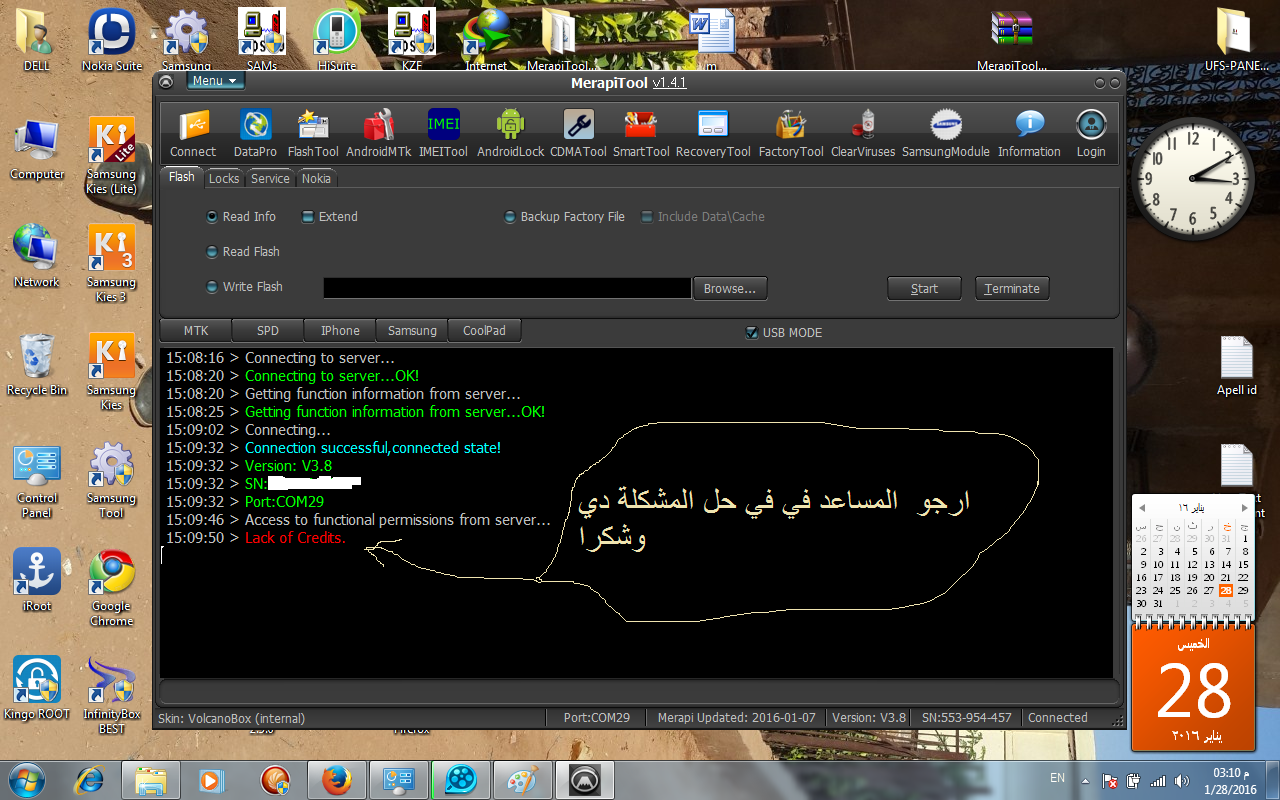Click the flash file path field

tap(507, 288)
